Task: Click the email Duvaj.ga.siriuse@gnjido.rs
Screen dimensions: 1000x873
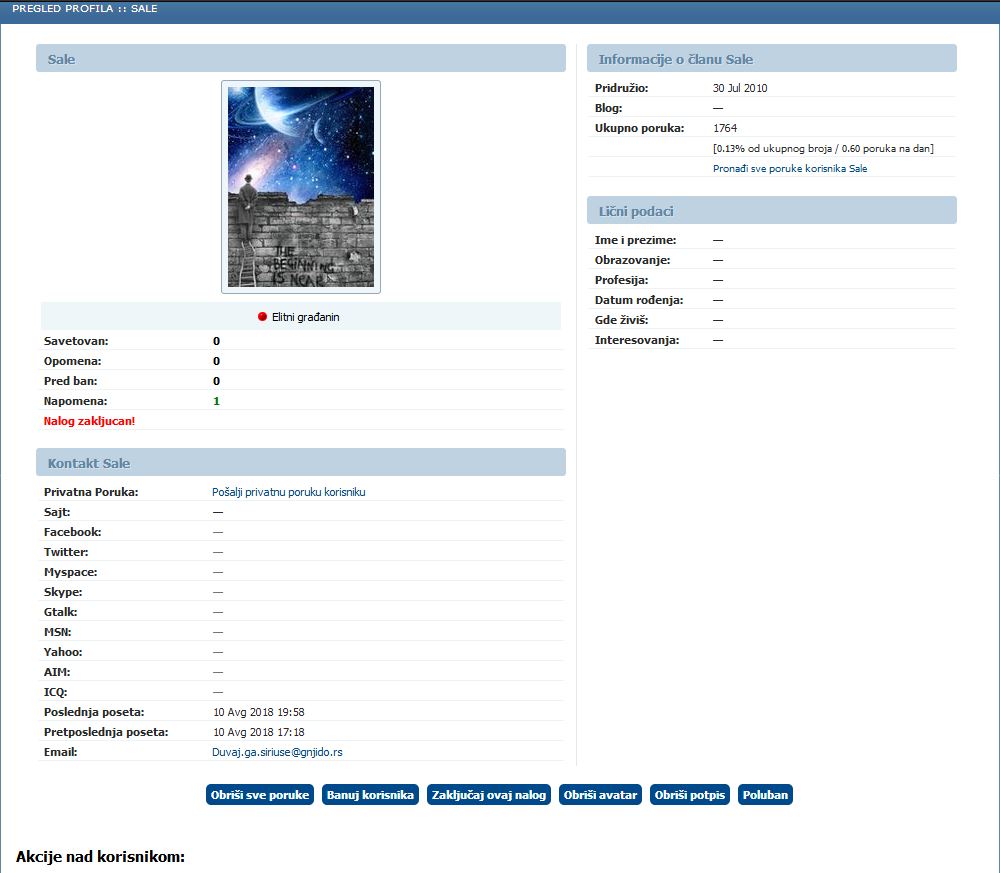Action: coord(277,752)
